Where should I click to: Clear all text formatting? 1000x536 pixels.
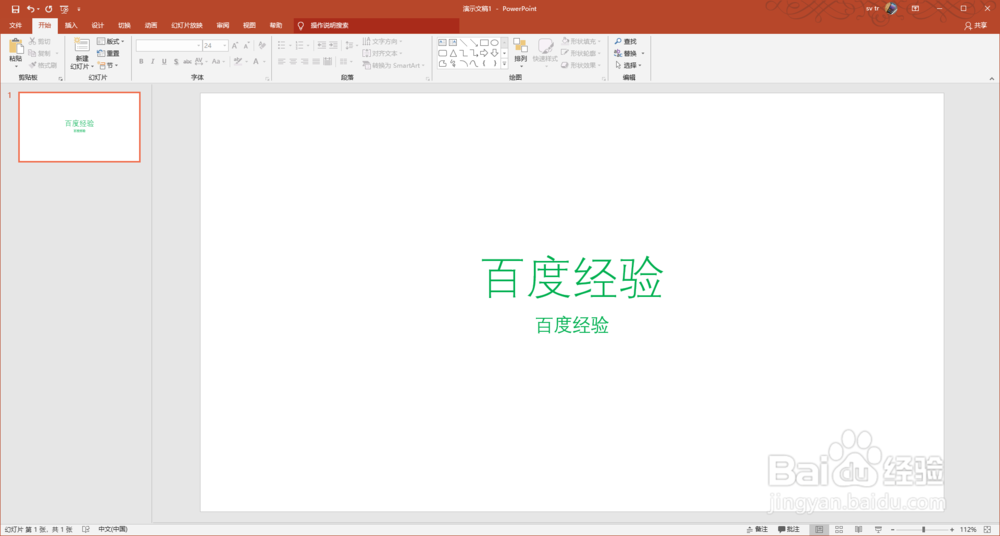tap(262, 45)
